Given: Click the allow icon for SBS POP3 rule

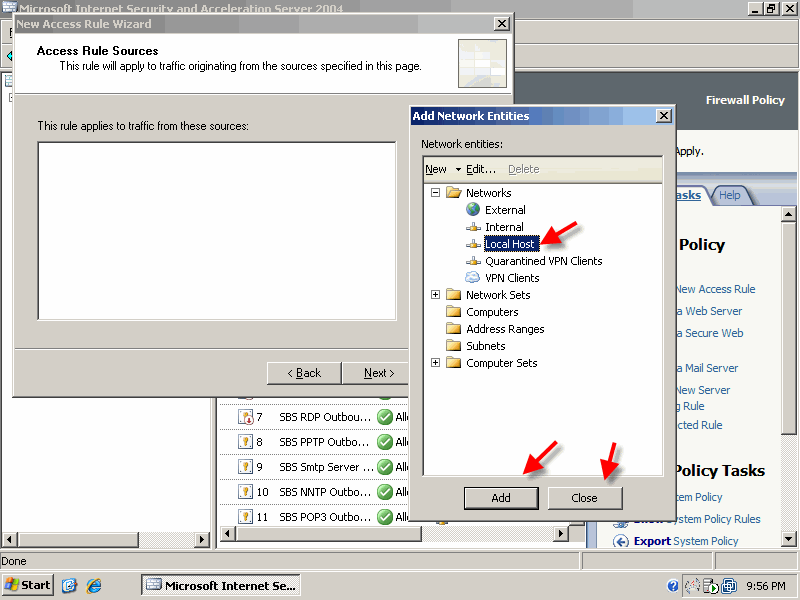Looking at the screenshot, I should click(x=385, y=517).
